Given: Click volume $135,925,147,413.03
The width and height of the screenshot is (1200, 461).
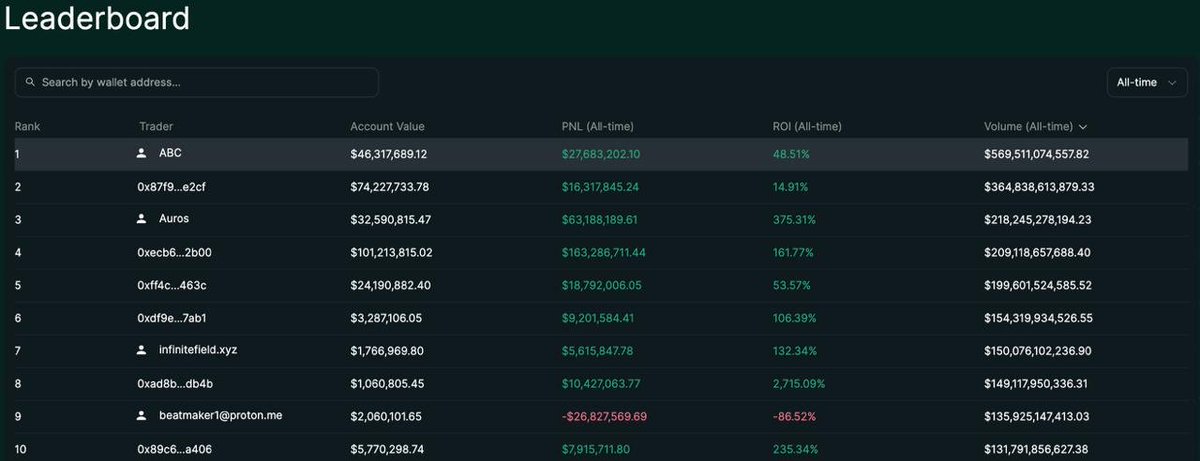Looking at the screenshot, I should (x=1037, y=415).
